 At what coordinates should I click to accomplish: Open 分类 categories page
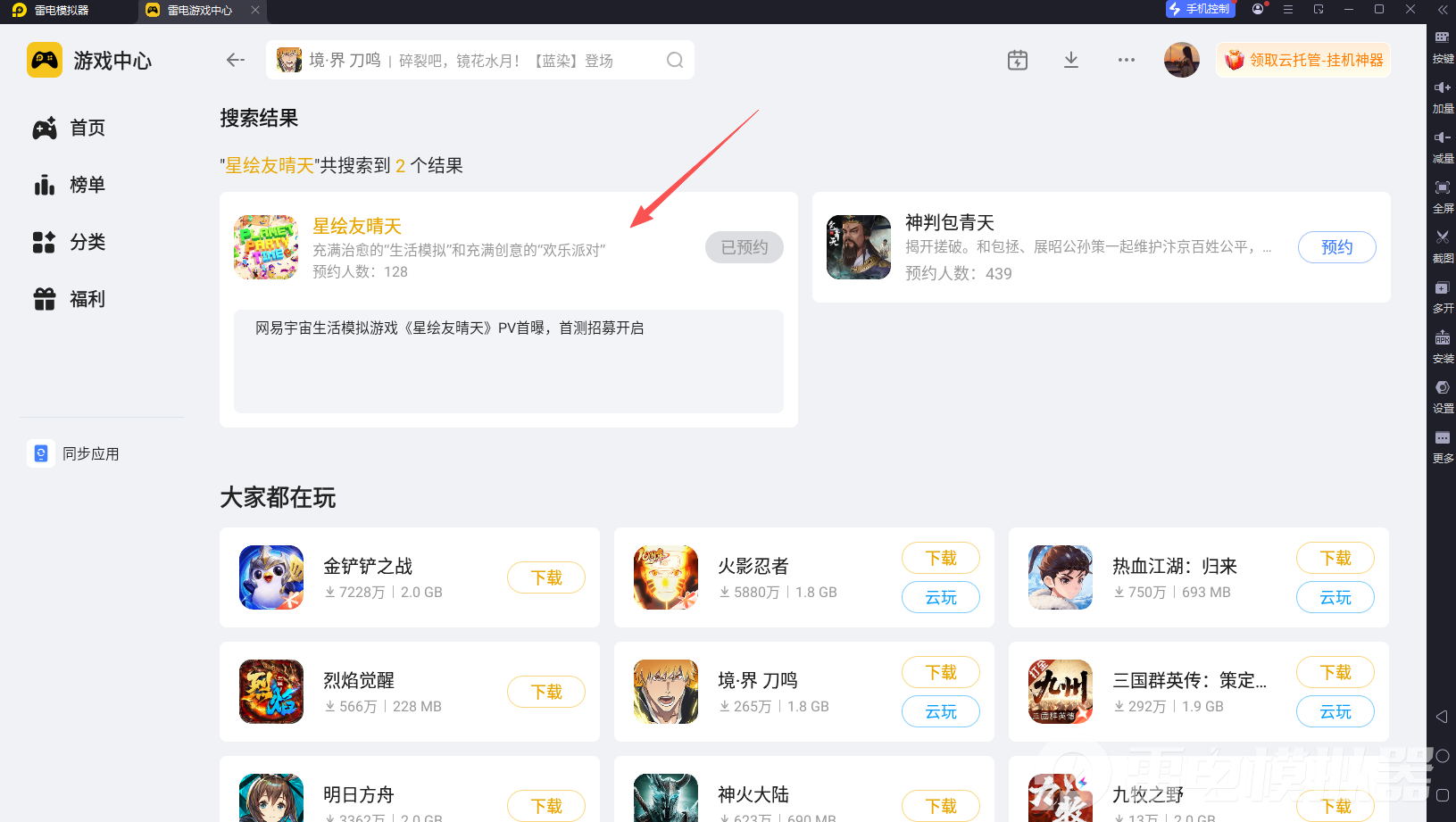pos(70,242)
